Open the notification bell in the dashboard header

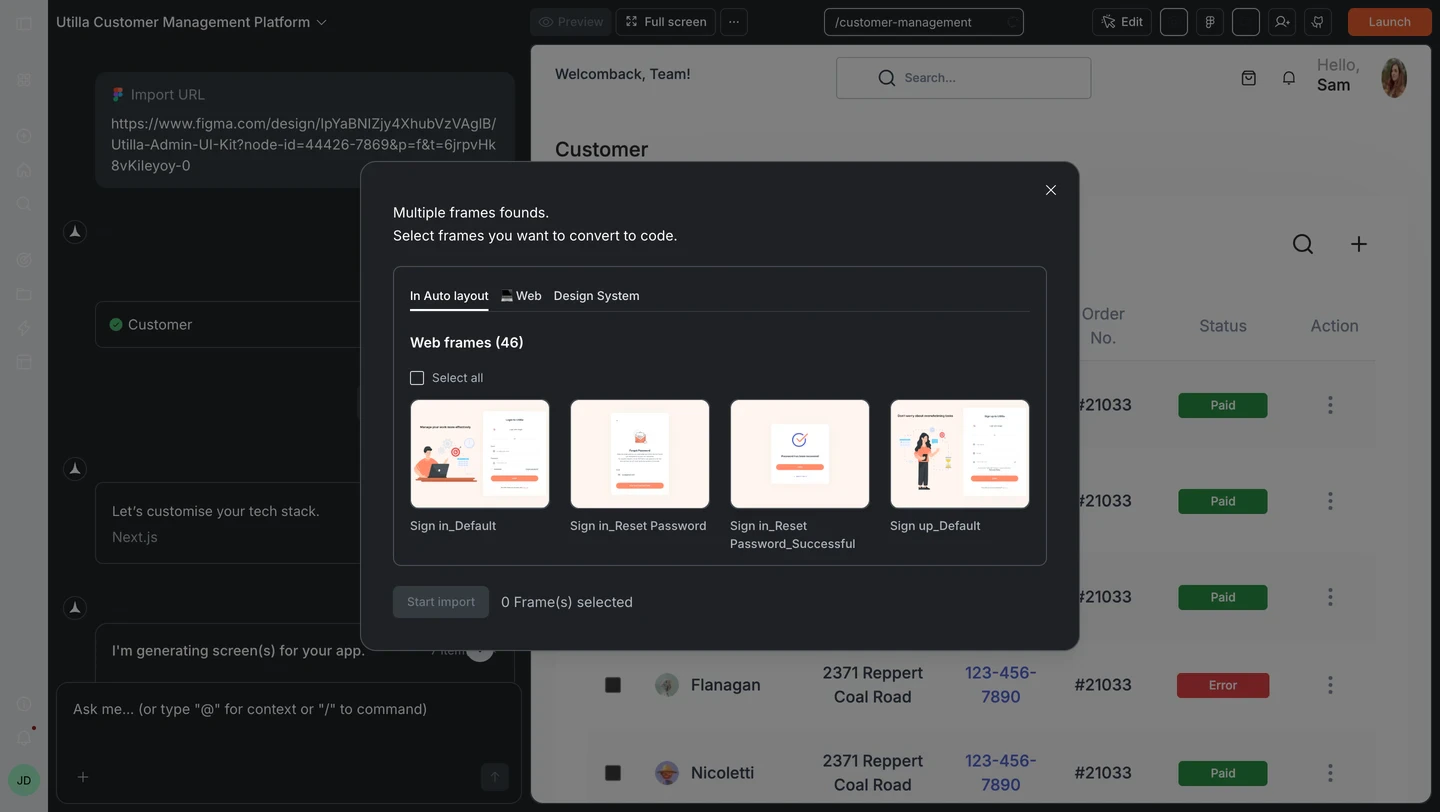point(1288,77)
